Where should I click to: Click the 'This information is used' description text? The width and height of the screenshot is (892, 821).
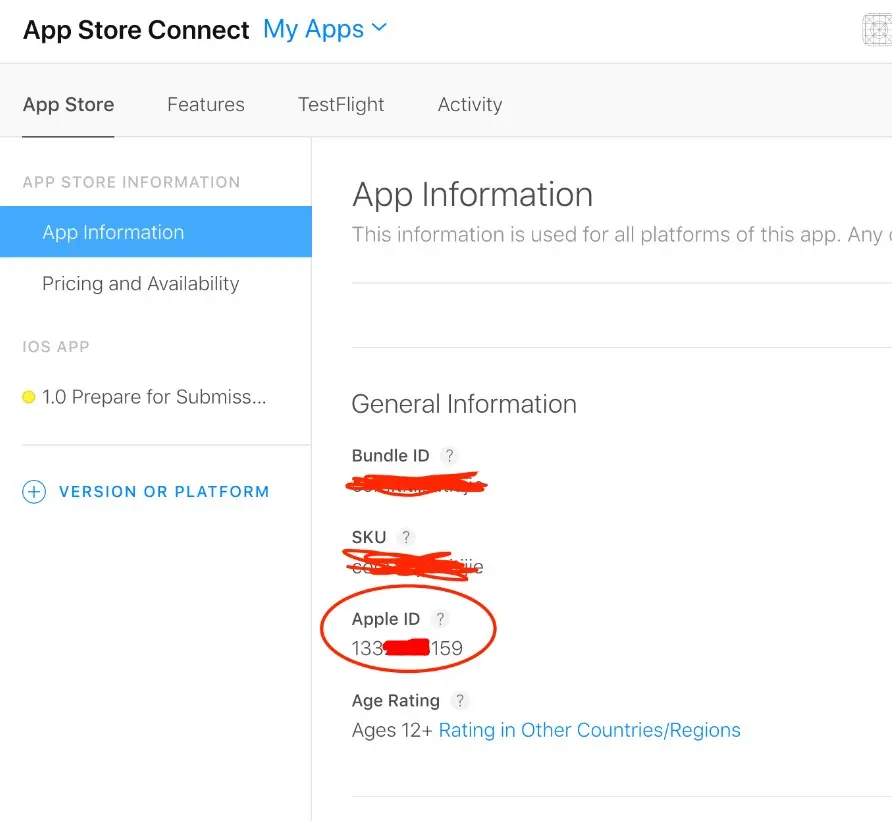point(622,234)
